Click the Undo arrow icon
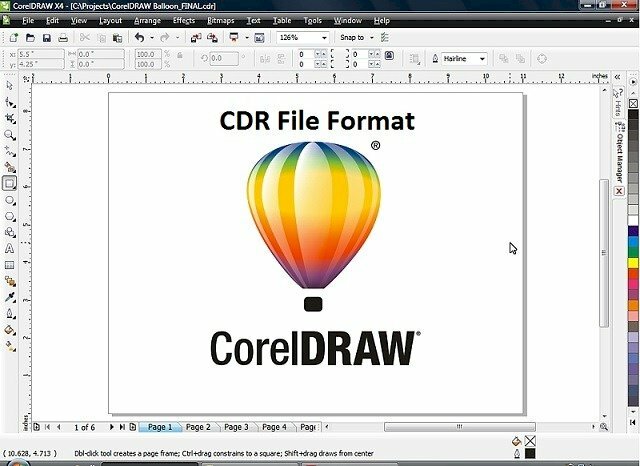 point(139,38)
